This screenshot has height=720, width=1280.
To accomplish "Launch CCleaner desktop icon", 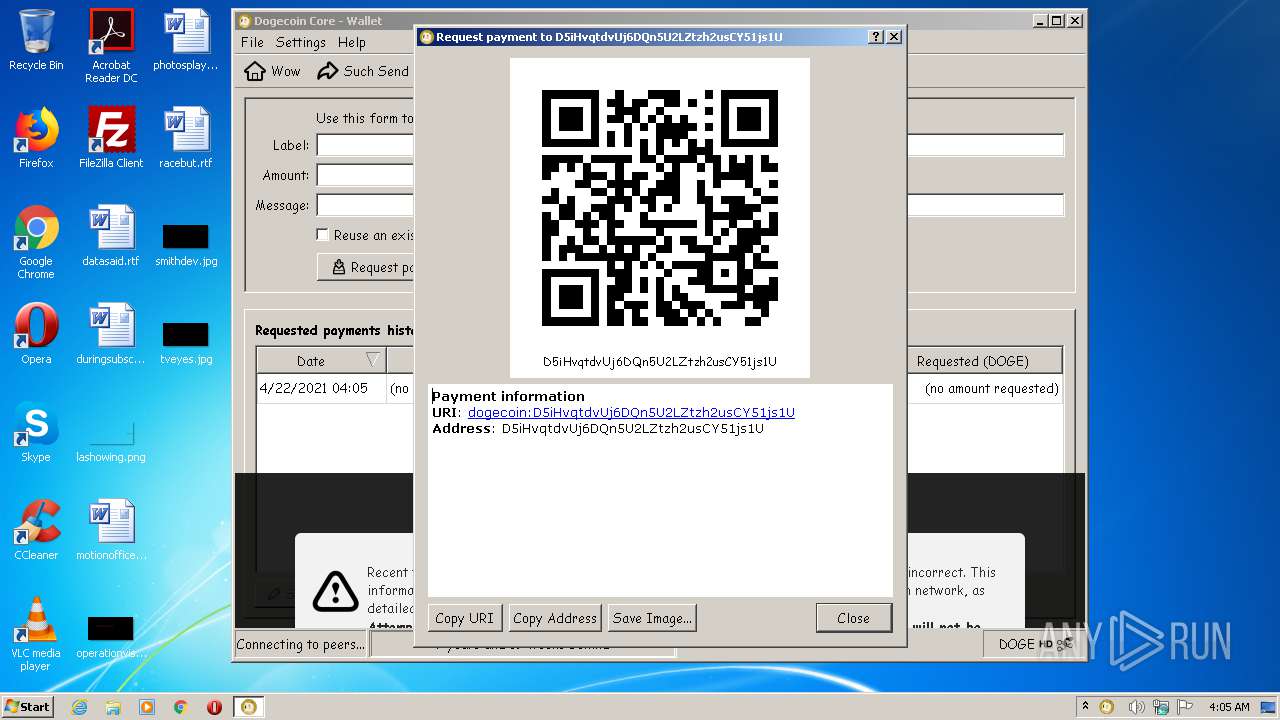I will pyautogui.click(x=36, y=530).
